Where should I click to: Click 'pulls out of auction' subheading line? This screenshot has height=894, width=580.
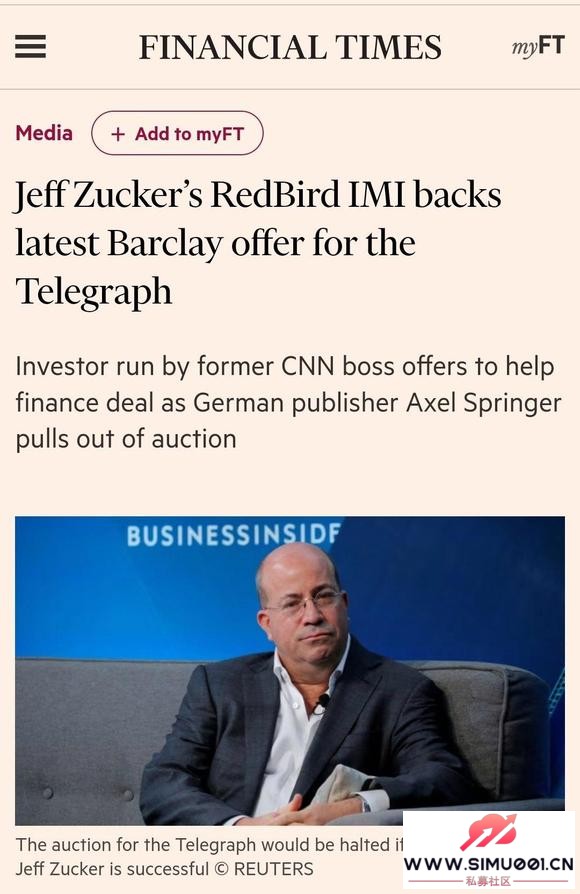pos(126,439)
